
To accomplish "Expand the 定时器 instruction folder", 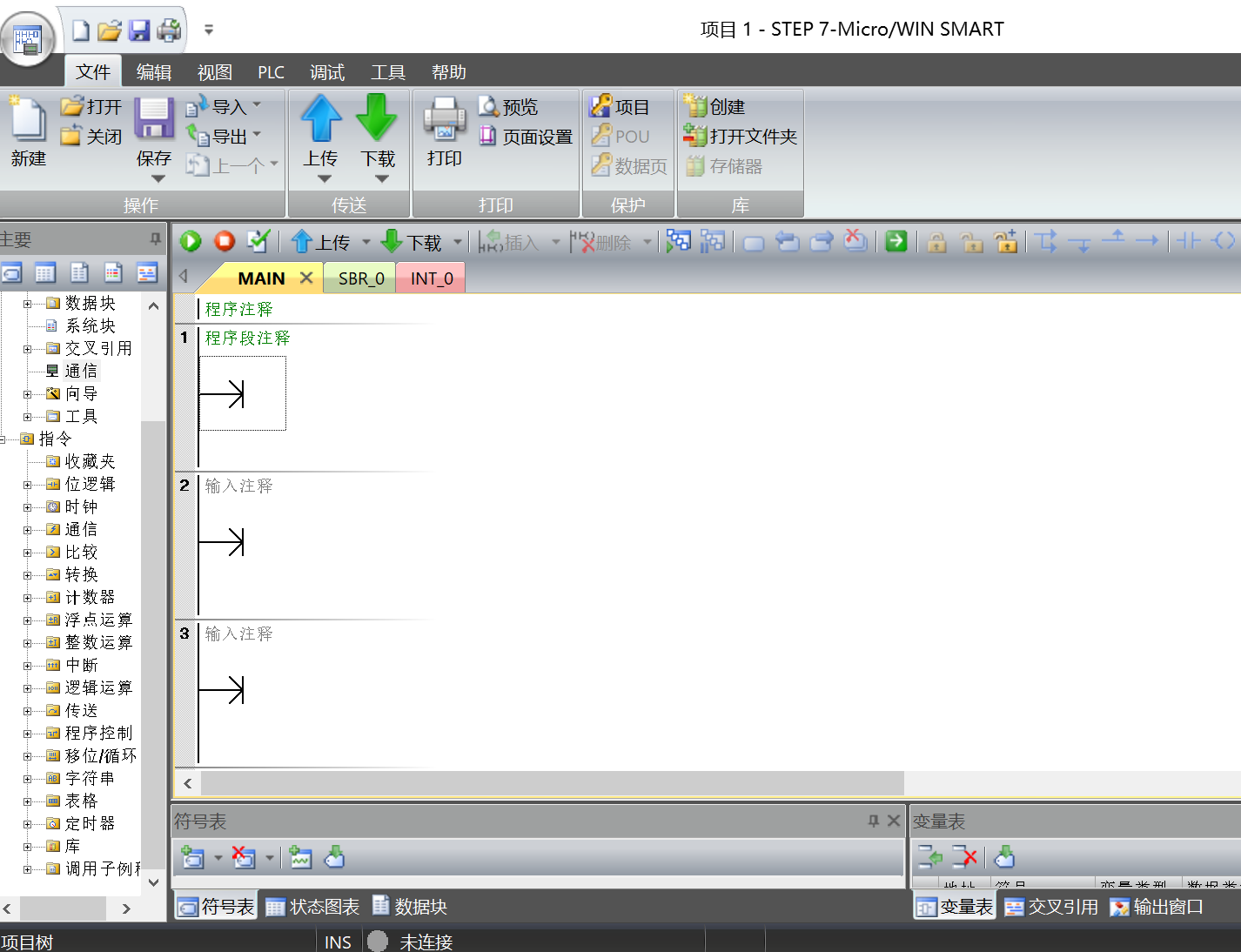I will tap(28, 824).
